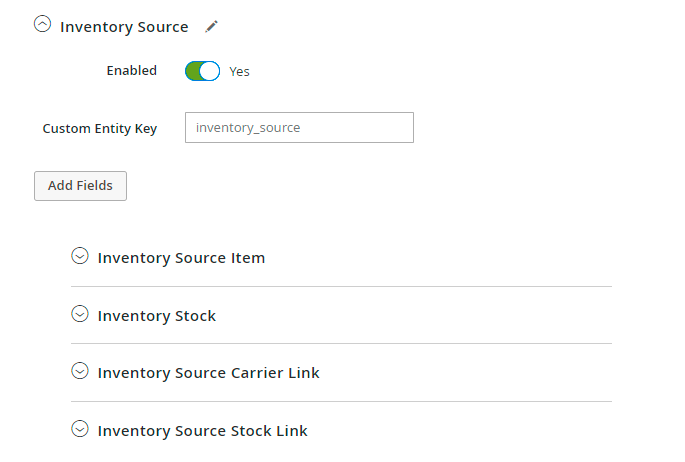The height and width of the screenshot is (462, 685).
Task: Click the Inventory Stock chevron icon
Action: [80, 314]
